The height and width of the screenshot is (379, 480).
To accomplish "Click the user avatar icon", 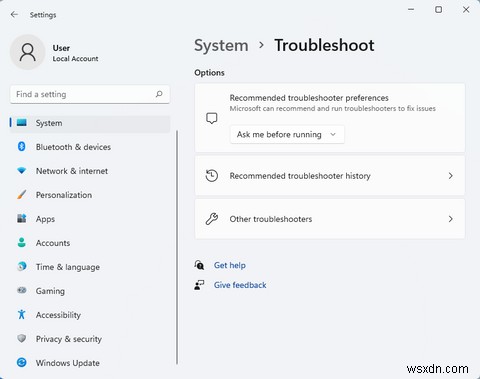I will click(28, 52).
